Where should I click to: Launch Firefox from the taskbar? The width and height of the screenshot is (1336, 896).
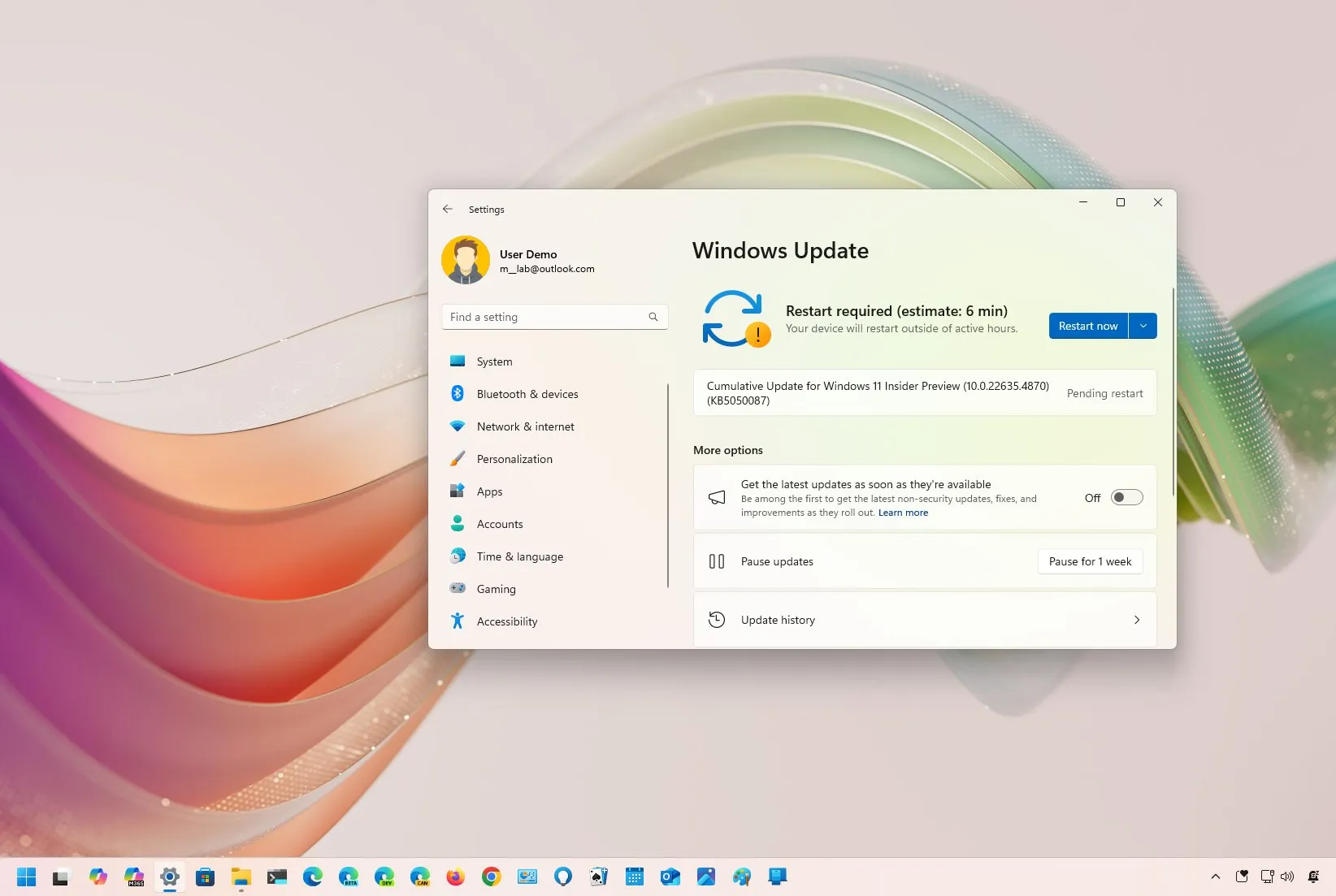456,877
